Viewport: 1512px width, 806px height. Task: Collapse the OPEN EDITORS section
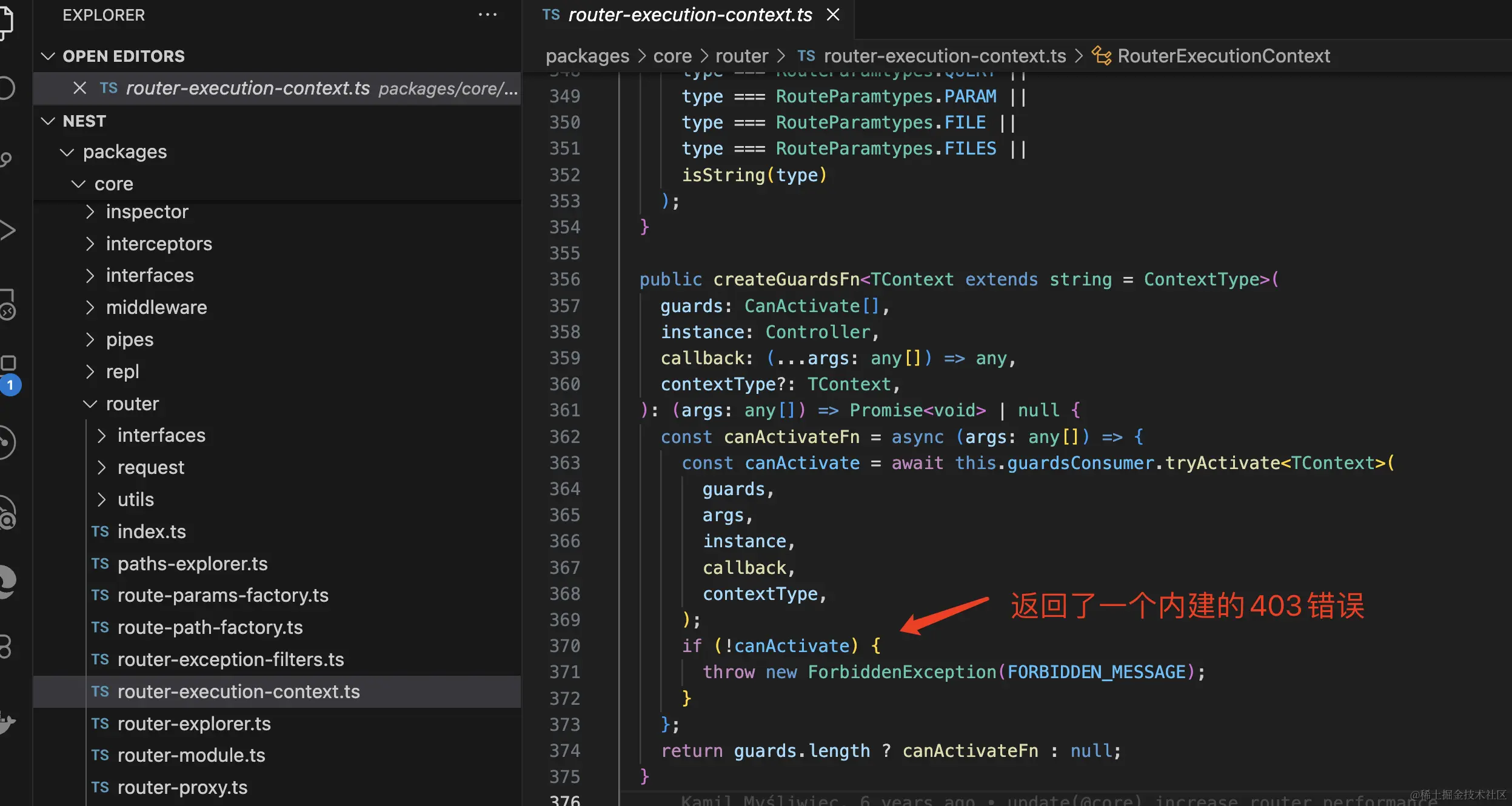[x=48, y=56]
